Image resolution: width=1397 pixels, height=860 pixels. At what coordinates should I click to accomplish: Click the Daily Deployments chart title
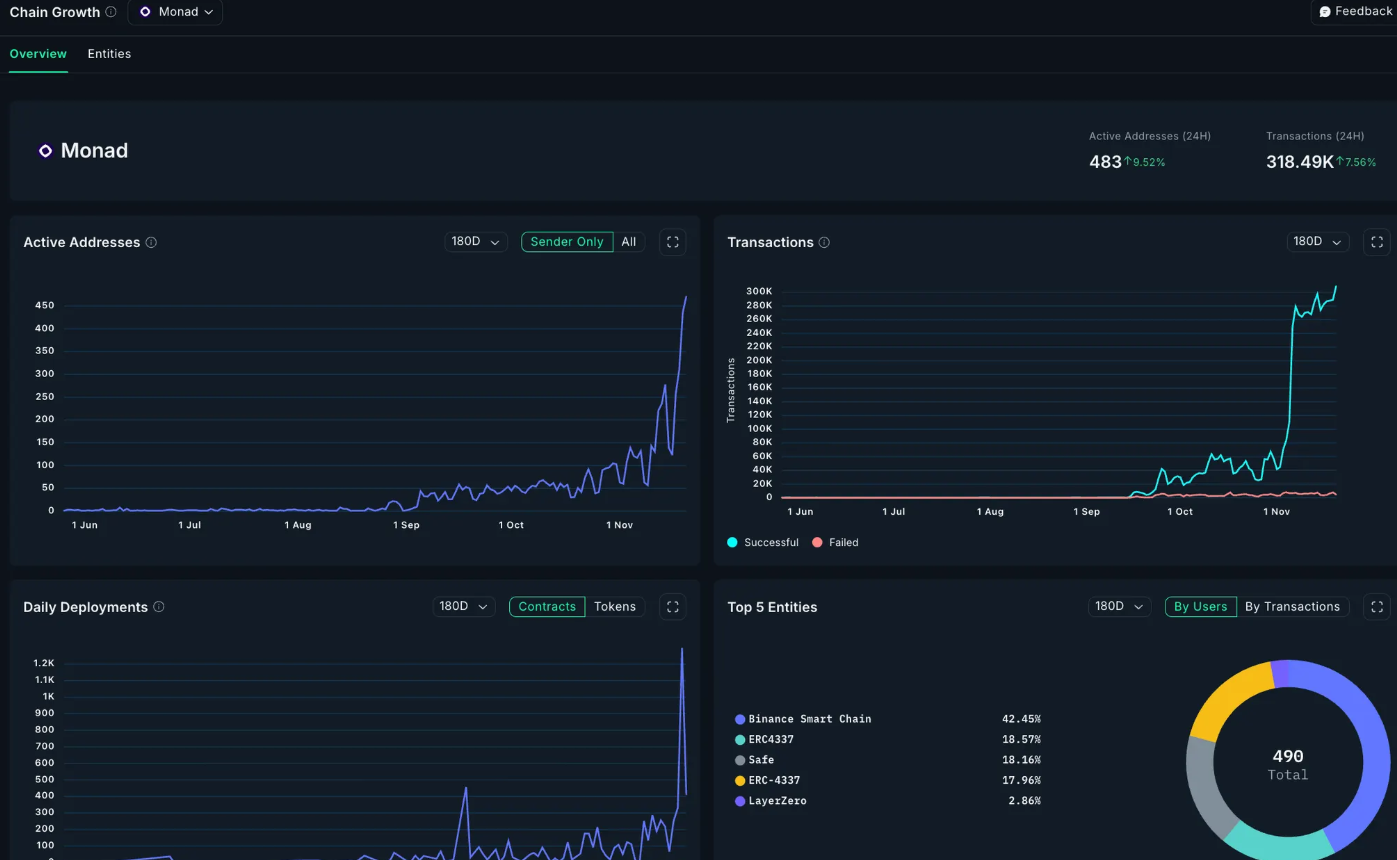point(86,607)
